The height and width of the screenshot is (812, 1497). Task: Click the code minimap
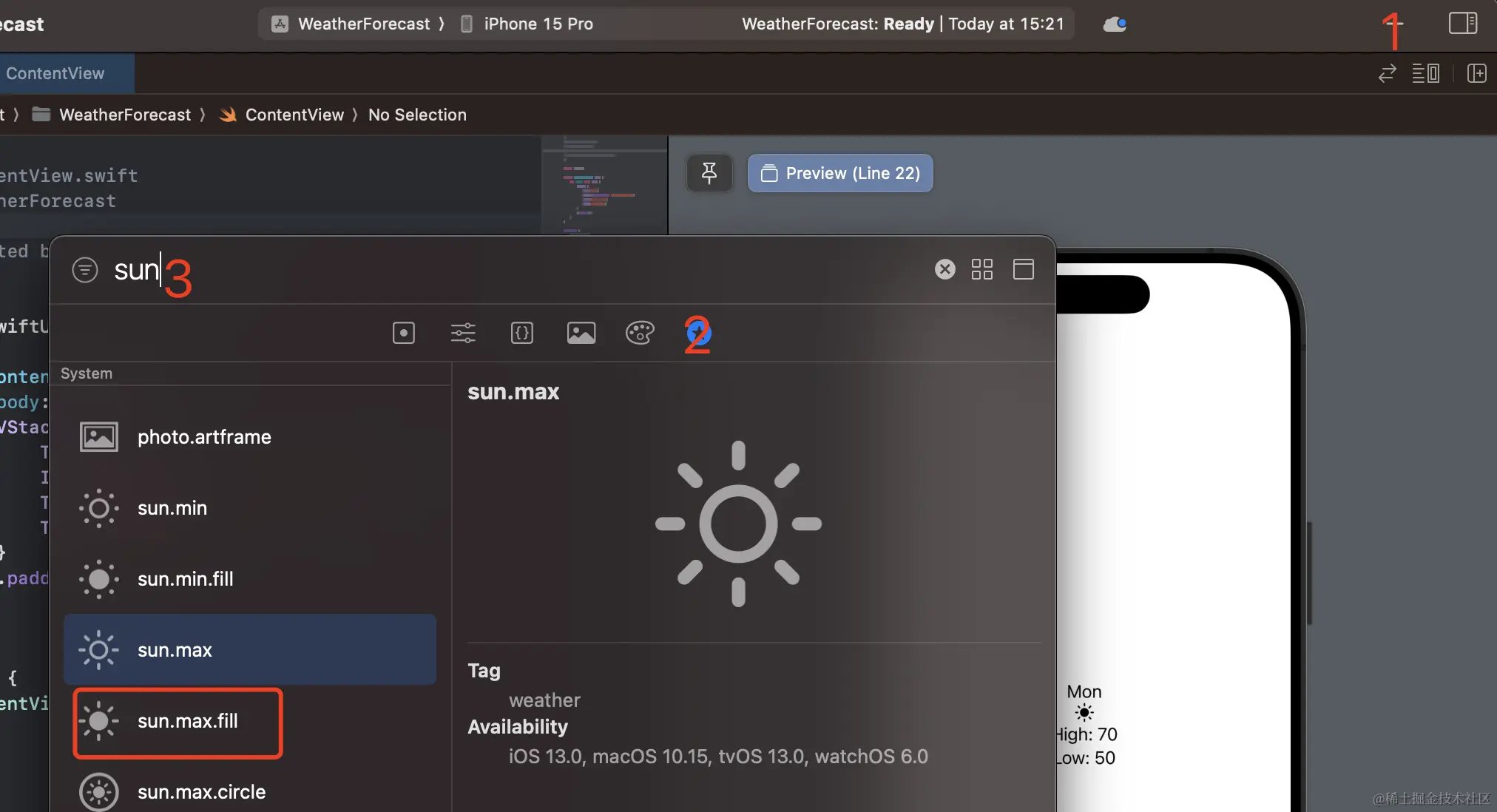(604, 185)
